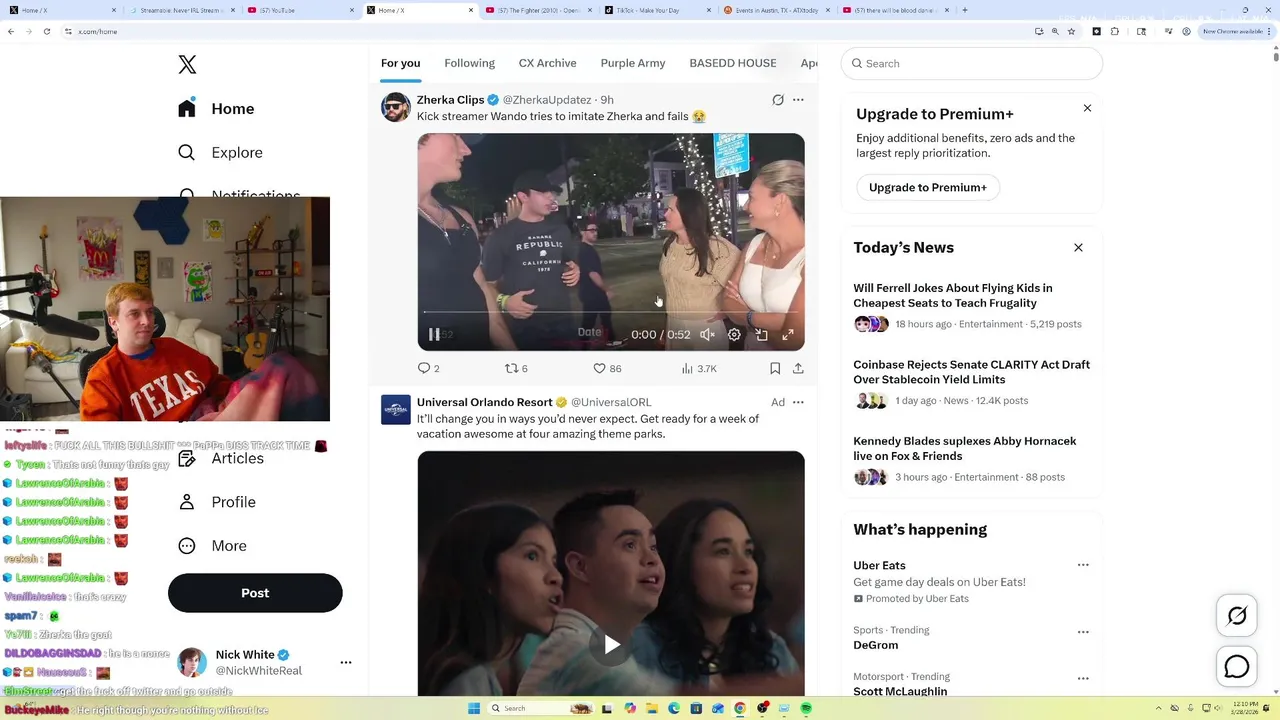The image size is (1280, 720).
Task: Click the Windows taskbar Search box
Action: click(540, 708)
